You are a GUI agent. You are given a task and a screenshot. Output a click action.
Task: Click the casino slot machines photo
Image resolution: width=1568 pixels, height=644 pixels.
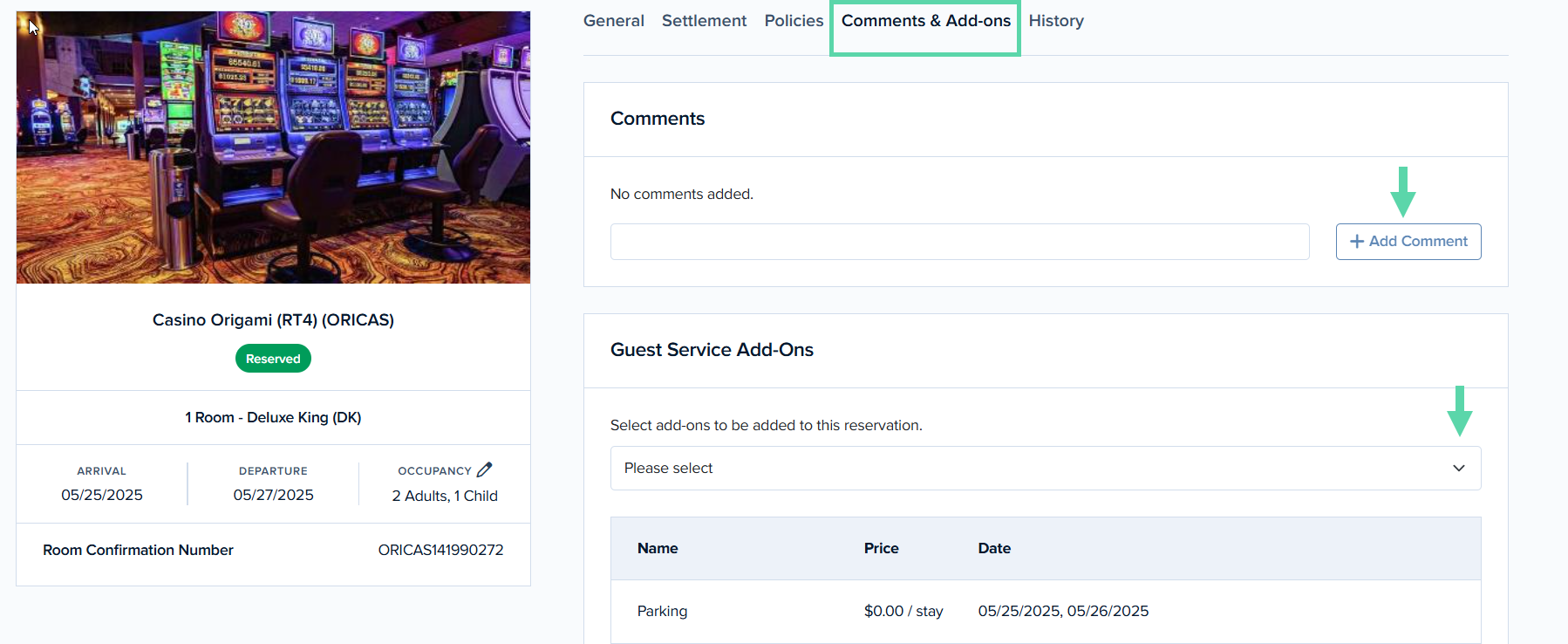[x=273, y=147]
